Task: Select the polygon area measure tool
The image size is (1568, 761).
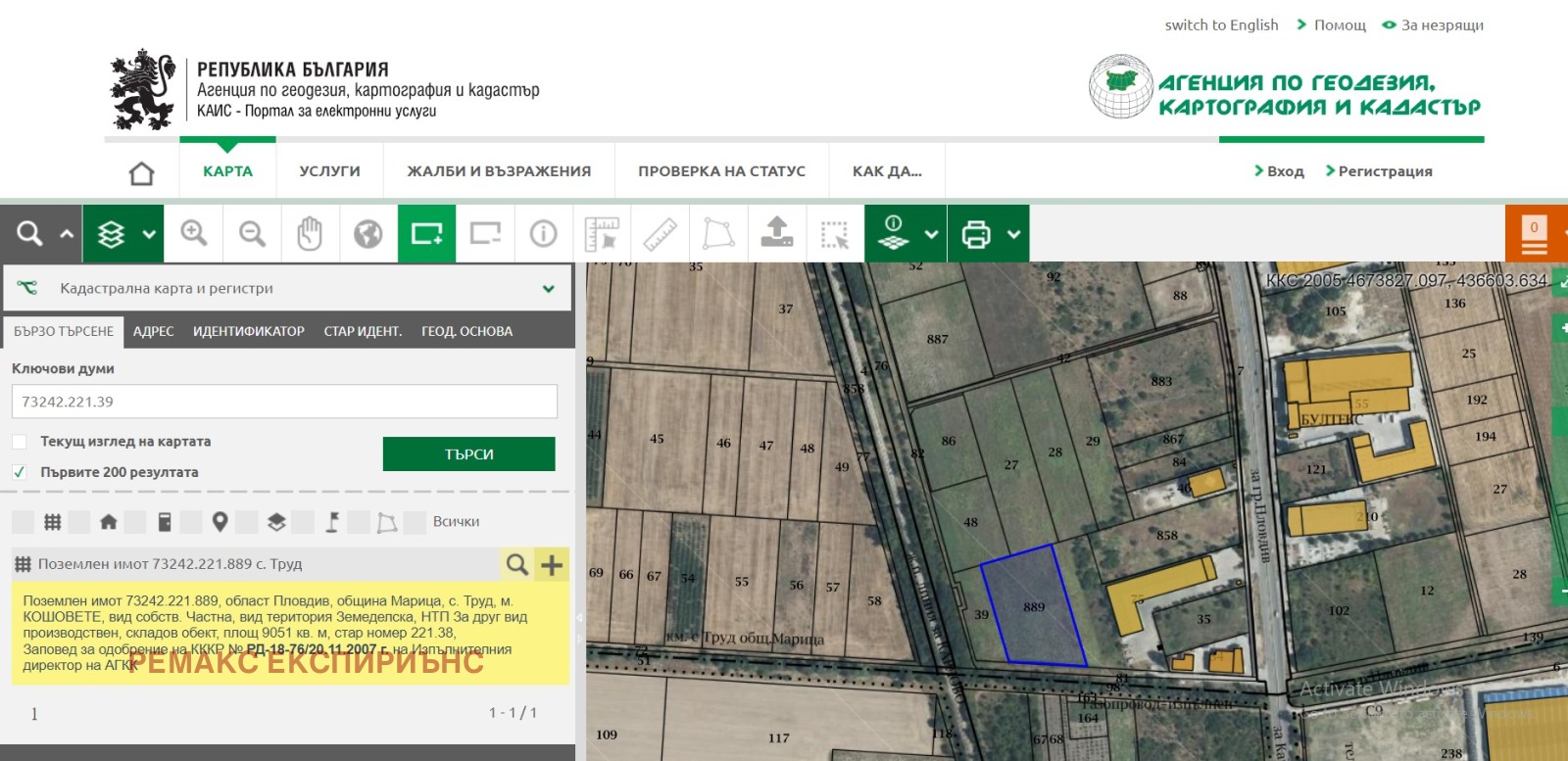Action: point(718,234)
